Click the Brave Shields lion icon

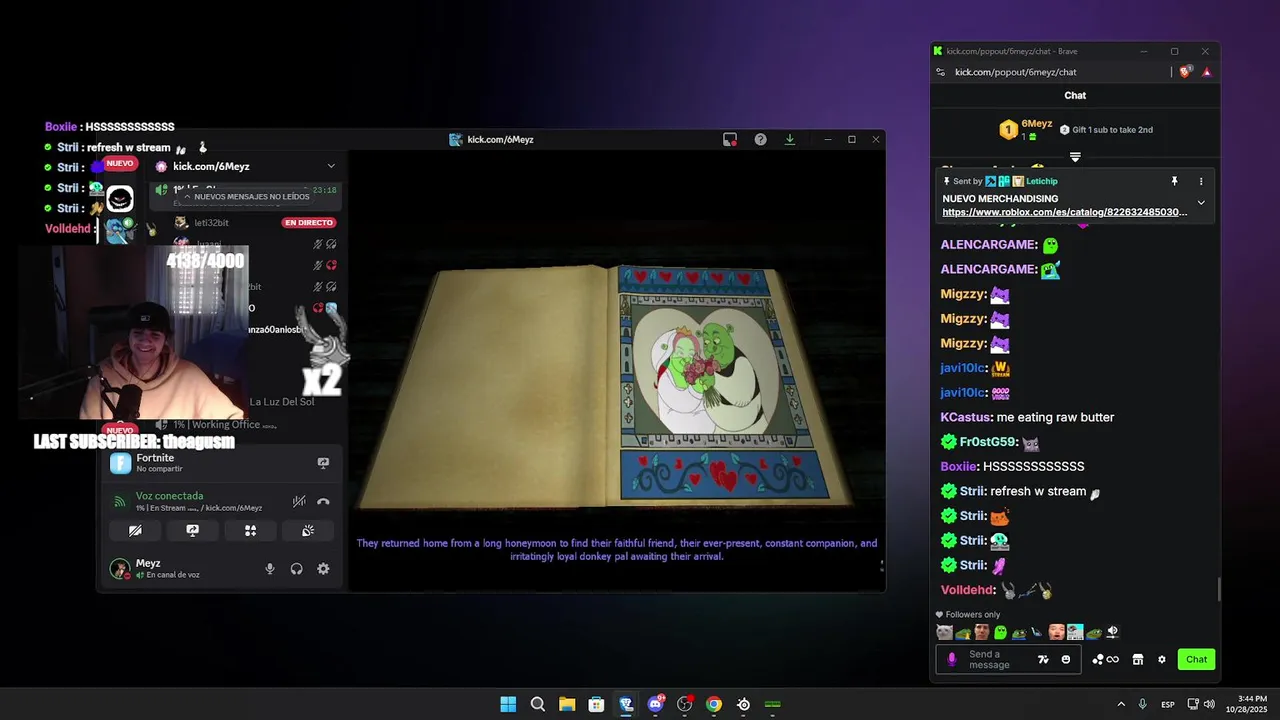(x=1186, y=72)
